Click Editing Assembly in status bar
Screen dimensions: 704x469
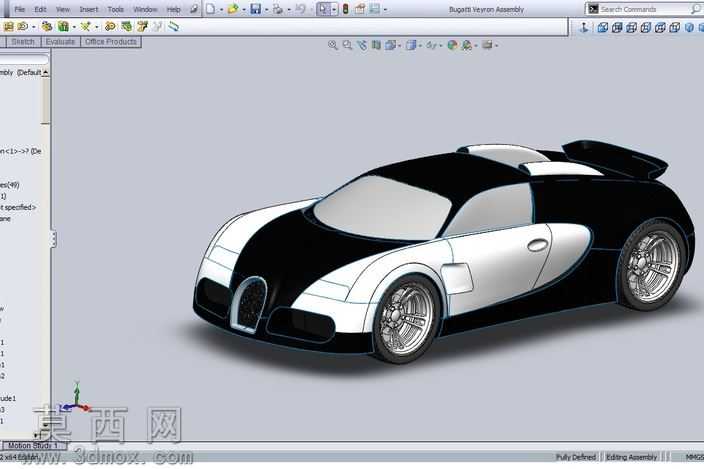pyautogui.click(x=631, y=457)
